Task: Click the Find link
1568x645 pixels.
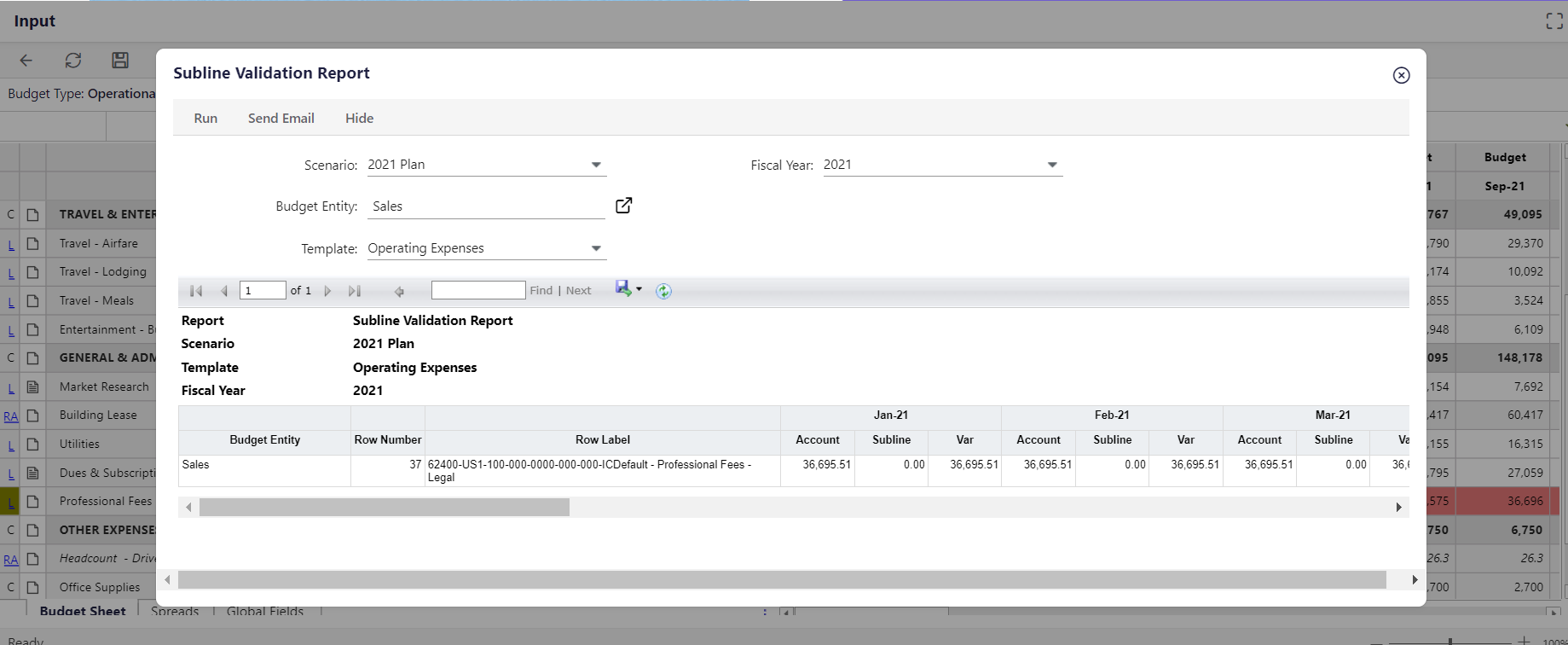Action: (541, 291)
